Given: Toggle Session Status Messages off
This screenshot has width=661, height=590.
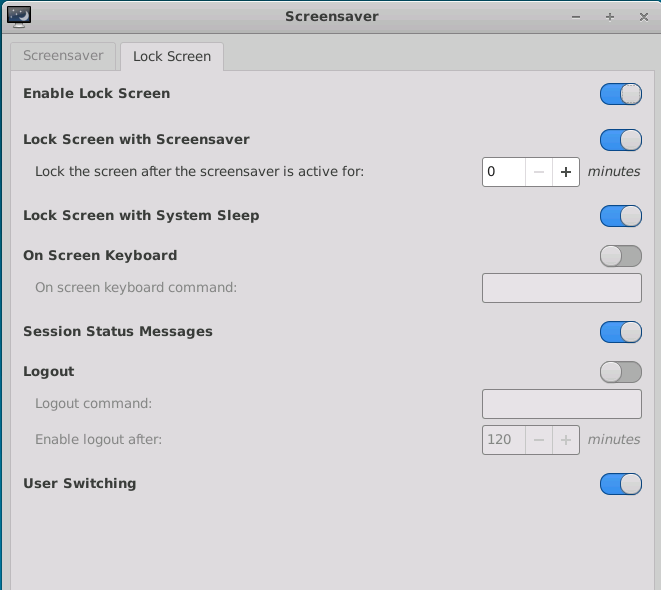Looking at the screenshot, I should (x=620, y=332).
